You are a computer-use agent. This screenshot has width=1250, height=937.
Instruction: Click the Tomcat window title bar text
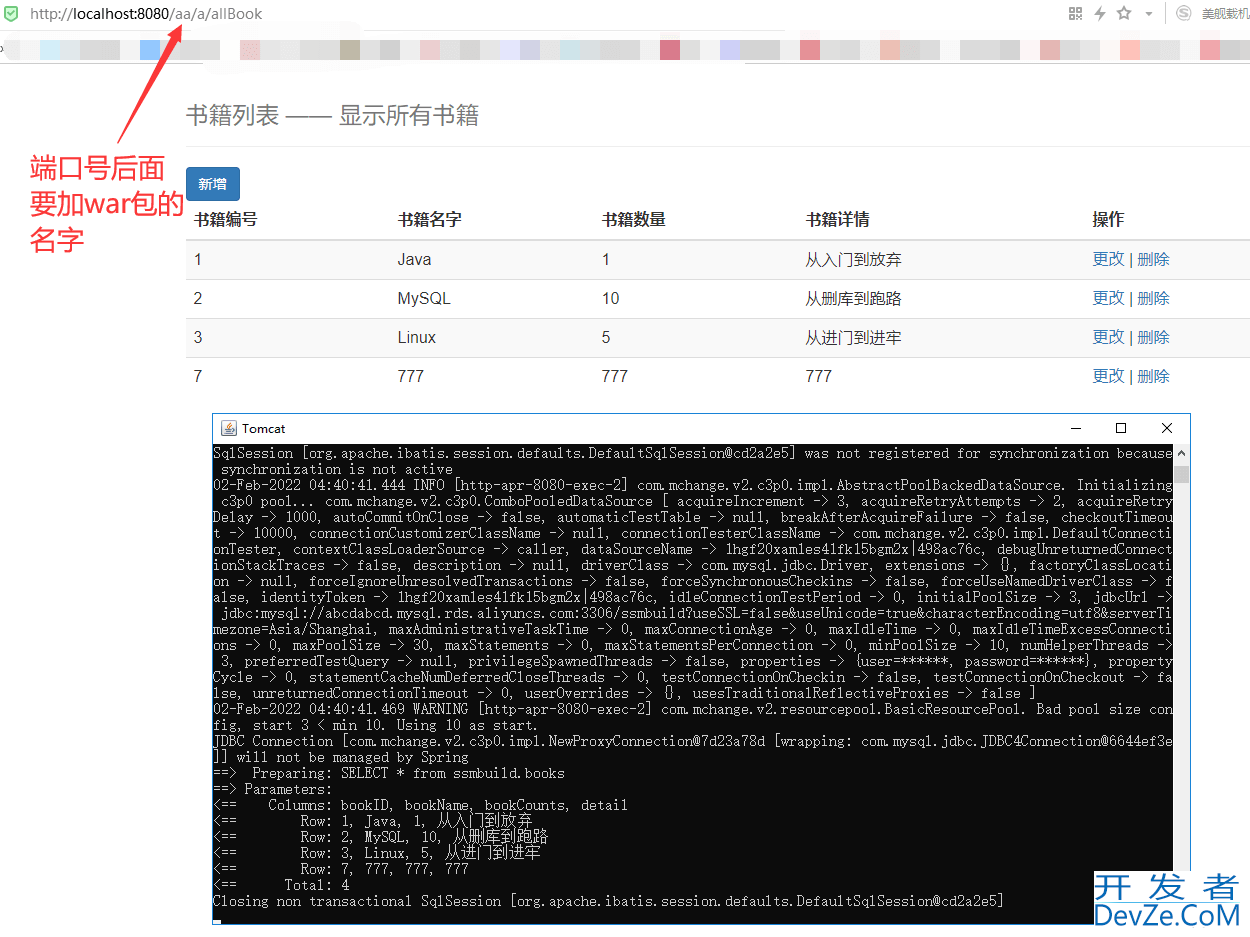pos(264,428)
